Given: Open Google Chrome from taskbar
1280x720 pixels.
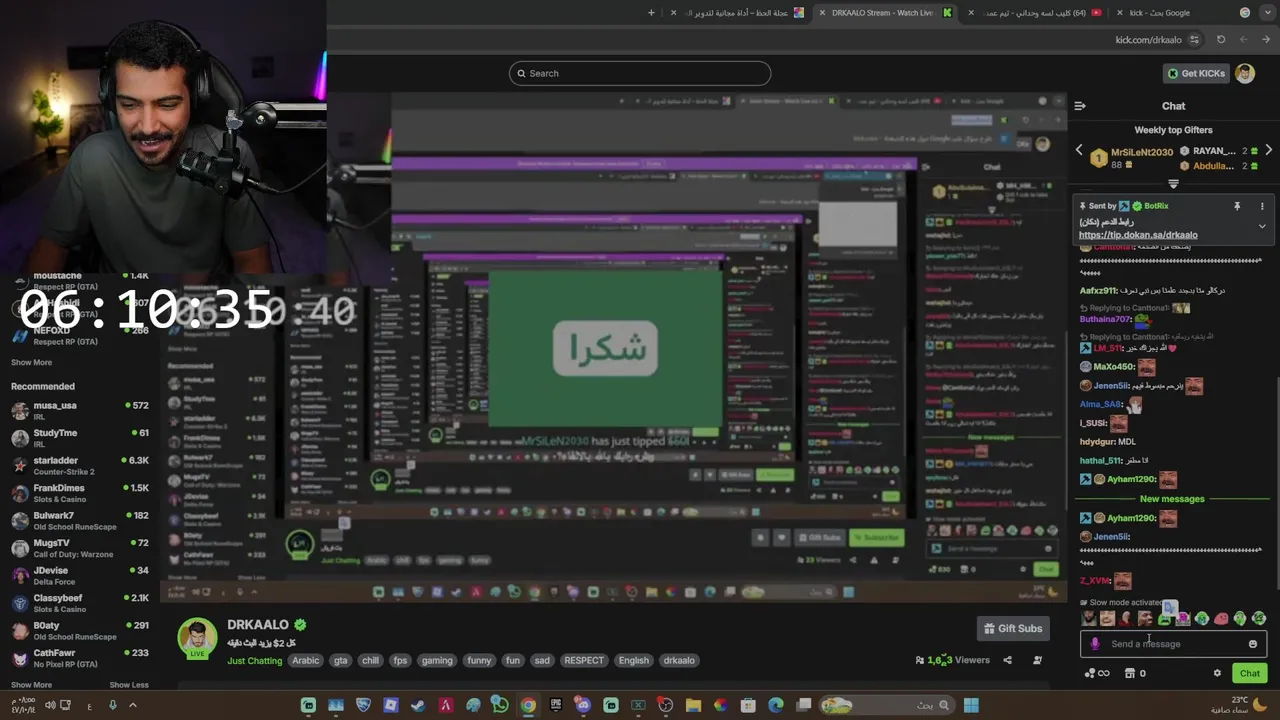Looking at the screenshot, I should [528, 706].
